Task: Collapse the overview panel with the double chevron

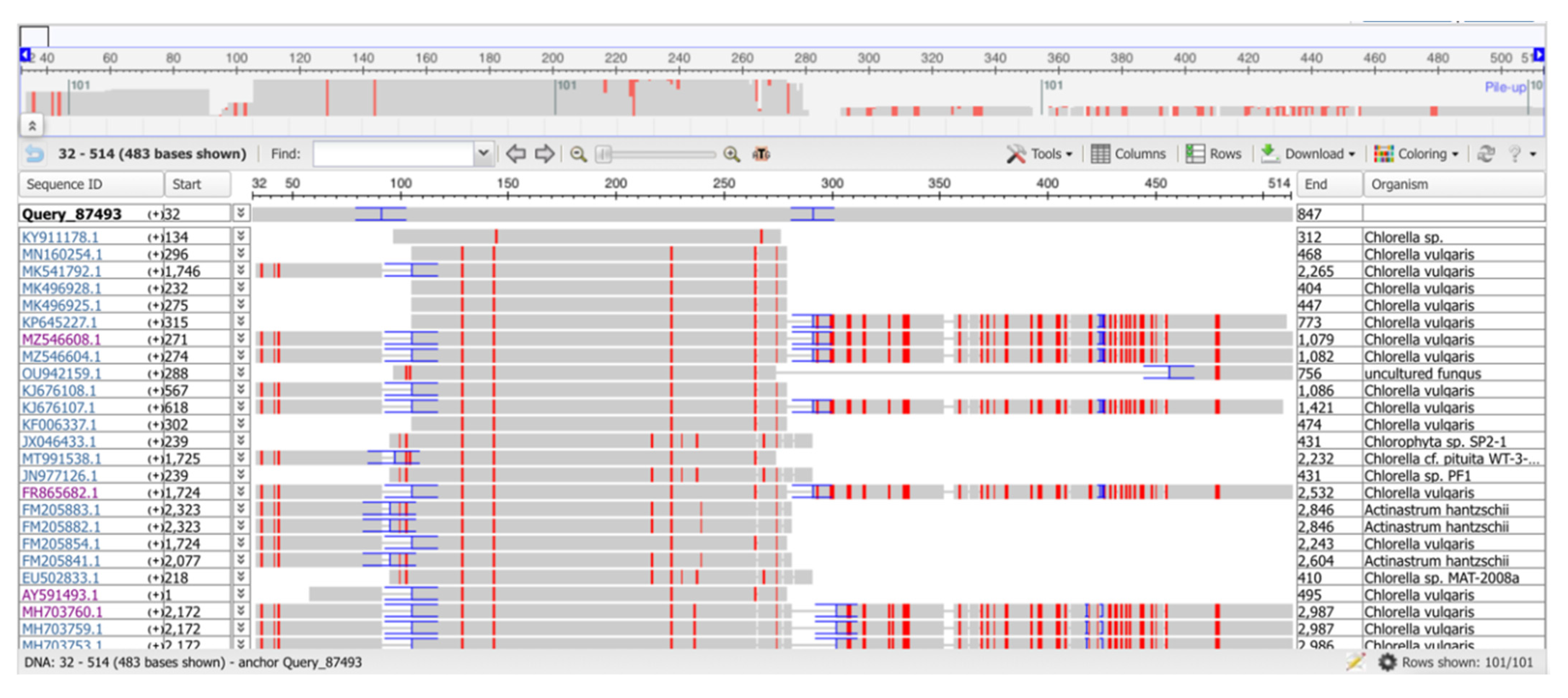Action: tap(32, 126)
